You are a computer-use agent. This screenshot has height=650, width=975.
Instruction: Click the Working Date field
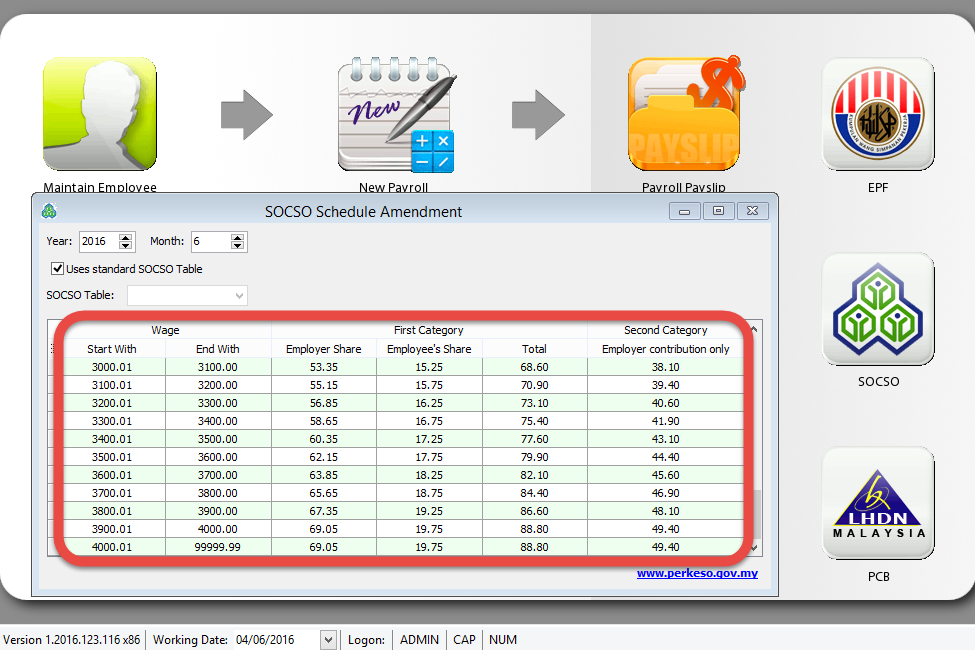(277, 639)
